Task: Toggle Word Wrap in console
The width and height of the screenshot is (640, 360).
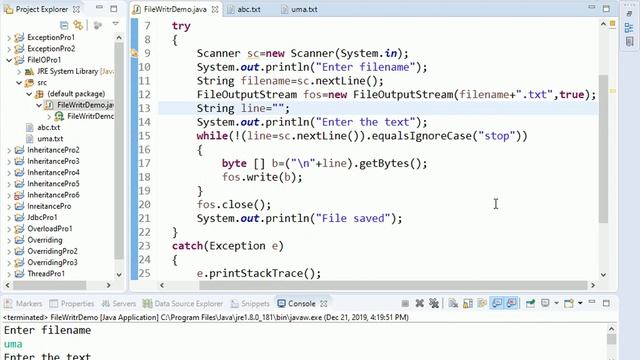Action: coord(482,303)
